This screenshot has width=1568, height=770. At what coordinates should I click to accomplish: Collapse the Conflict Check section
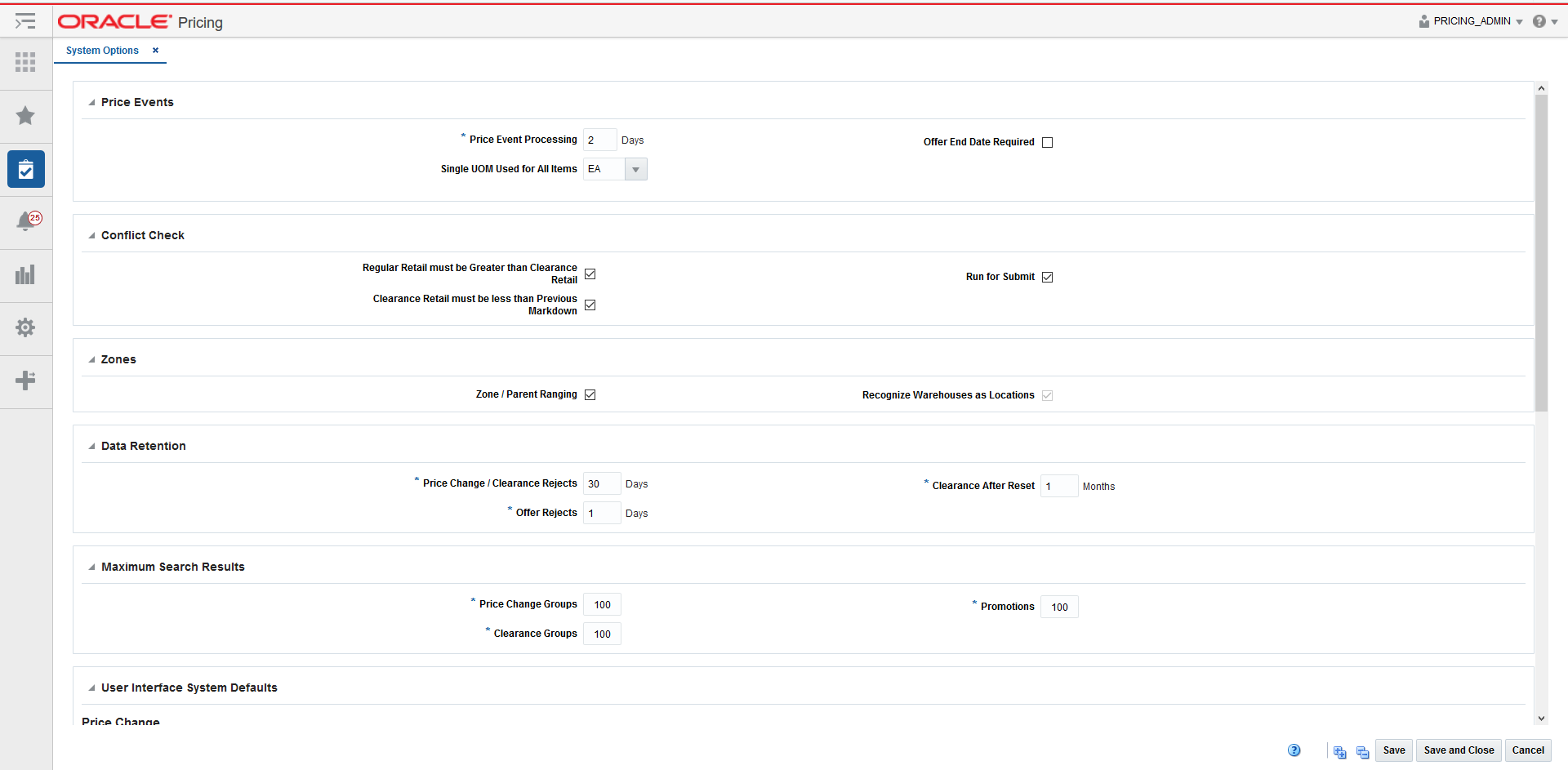coord(91,236)
